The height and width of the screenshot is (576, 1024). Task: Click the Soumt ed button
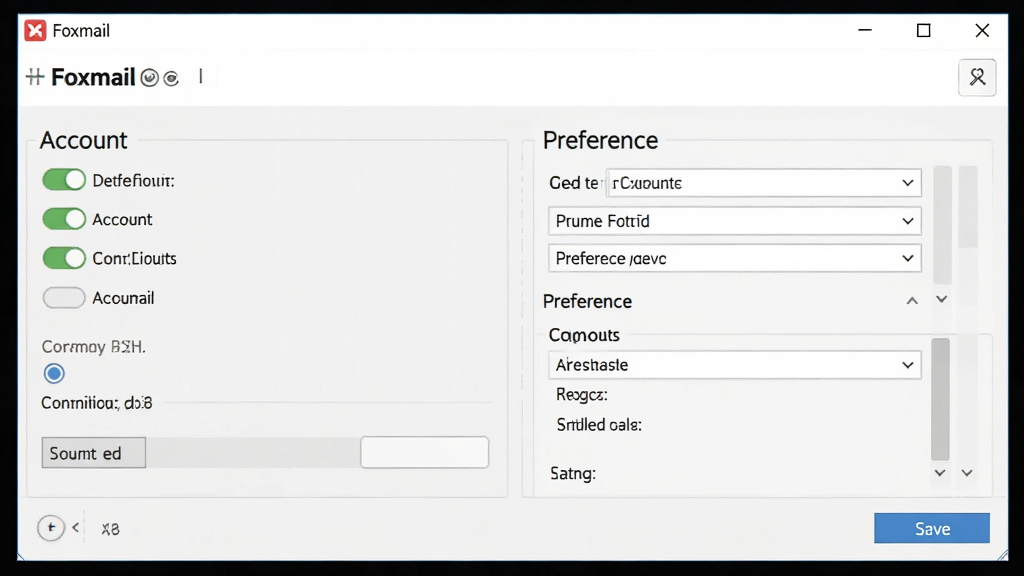[x=93, y=453]
